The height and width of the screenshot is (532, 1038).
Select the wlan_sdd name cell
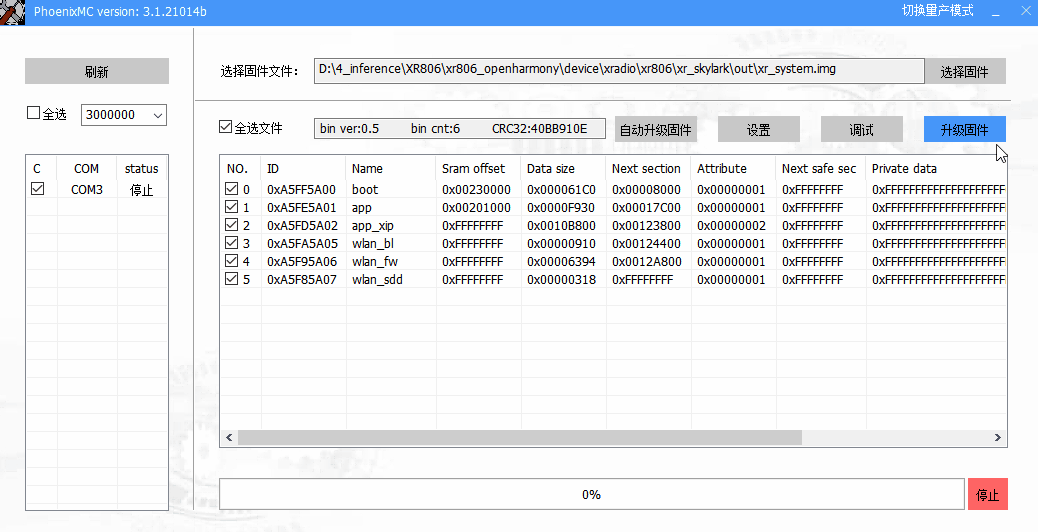(x=391, y=279)
